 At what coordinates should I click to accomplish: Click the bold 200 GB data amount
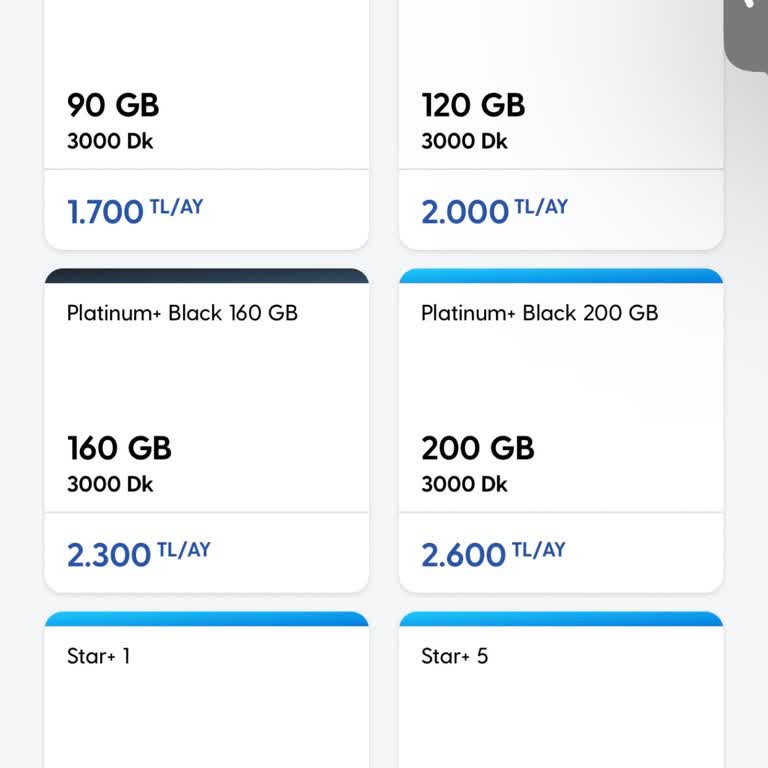[478, 448]
